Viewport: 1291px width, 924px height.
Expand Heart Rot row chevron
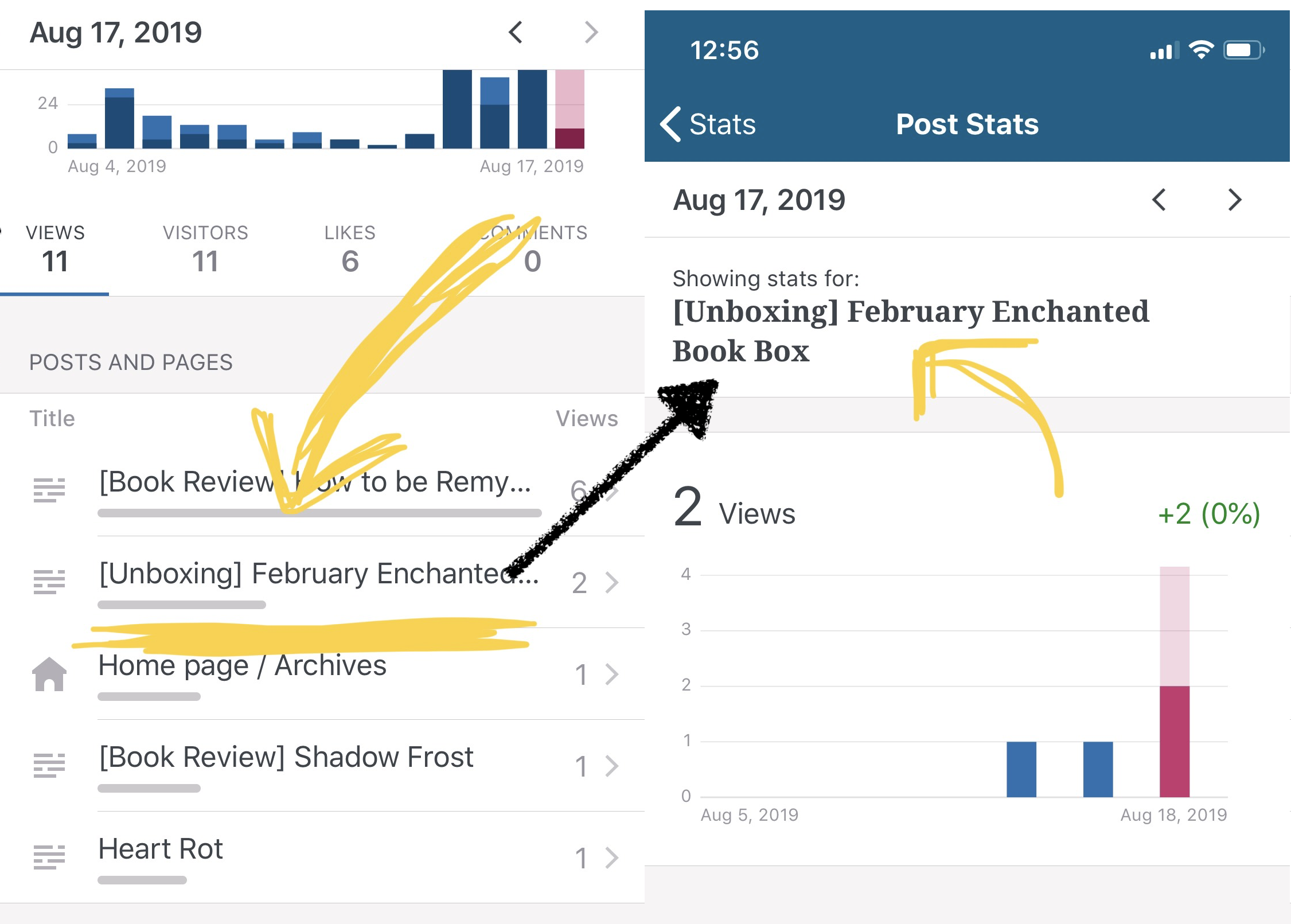(x=612, y=858)
